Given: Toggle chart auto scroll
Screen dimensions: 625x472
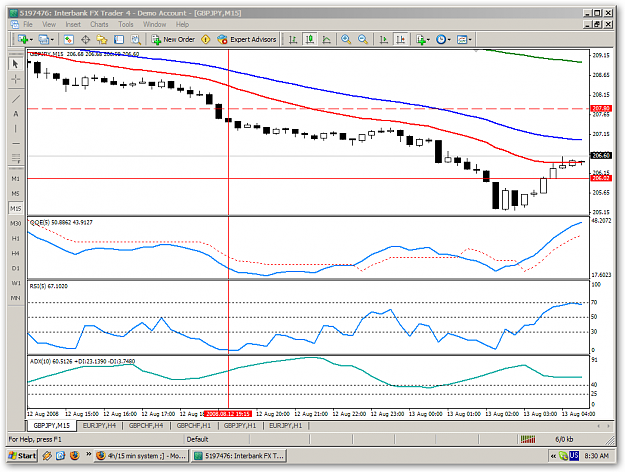Looking at the screenshot, I should [x=384, y=39].
